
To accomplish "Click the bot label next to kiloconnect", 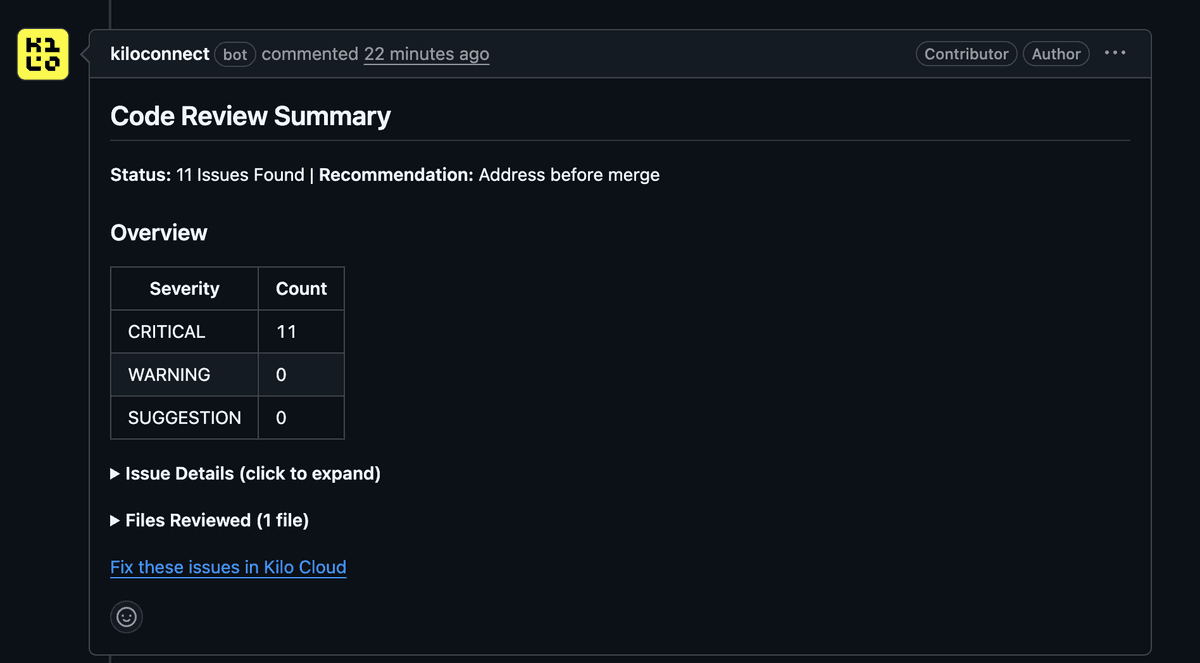I will [235, 54].
